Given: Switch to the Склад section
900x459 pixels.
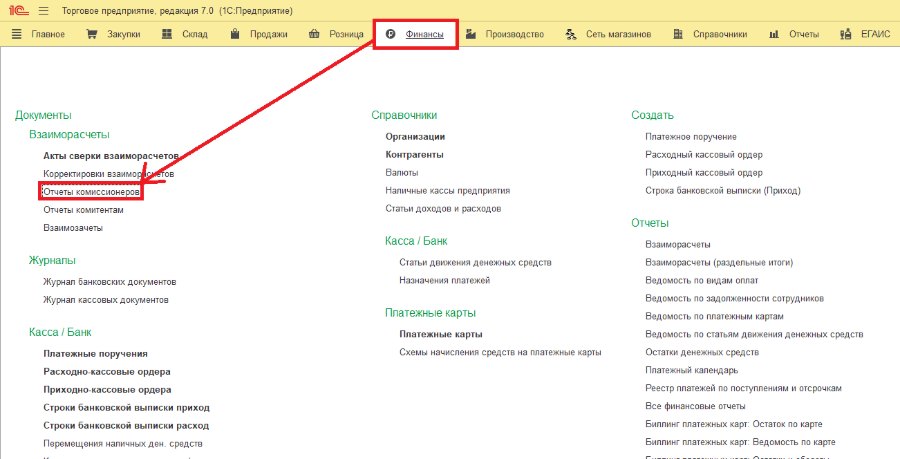Looking at the screenshot, I should tap(195, 34).
